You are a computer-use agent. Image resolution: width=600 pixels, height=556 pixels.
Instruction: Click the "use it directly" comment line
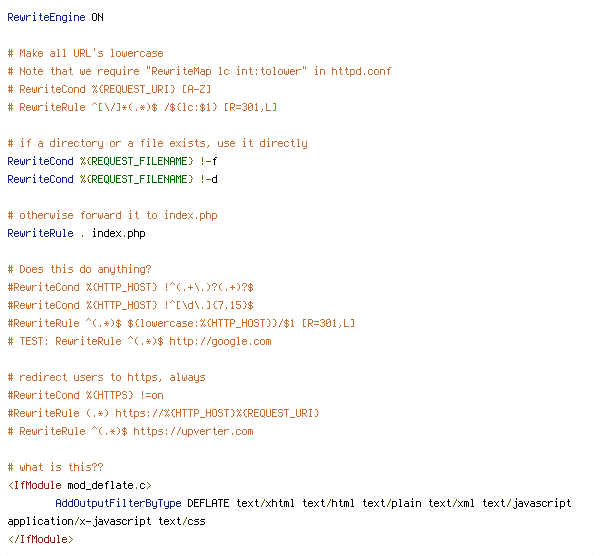(157, 143)
